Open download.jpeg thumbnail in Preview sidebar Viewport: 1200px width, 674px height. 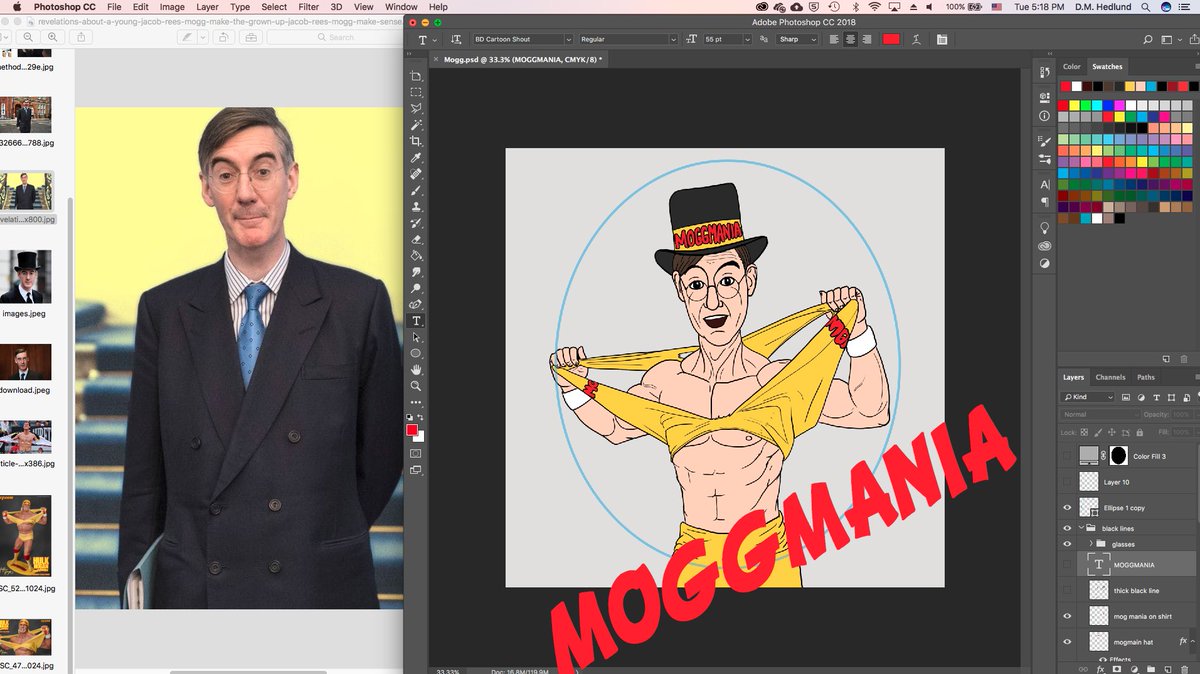[25, 363]
